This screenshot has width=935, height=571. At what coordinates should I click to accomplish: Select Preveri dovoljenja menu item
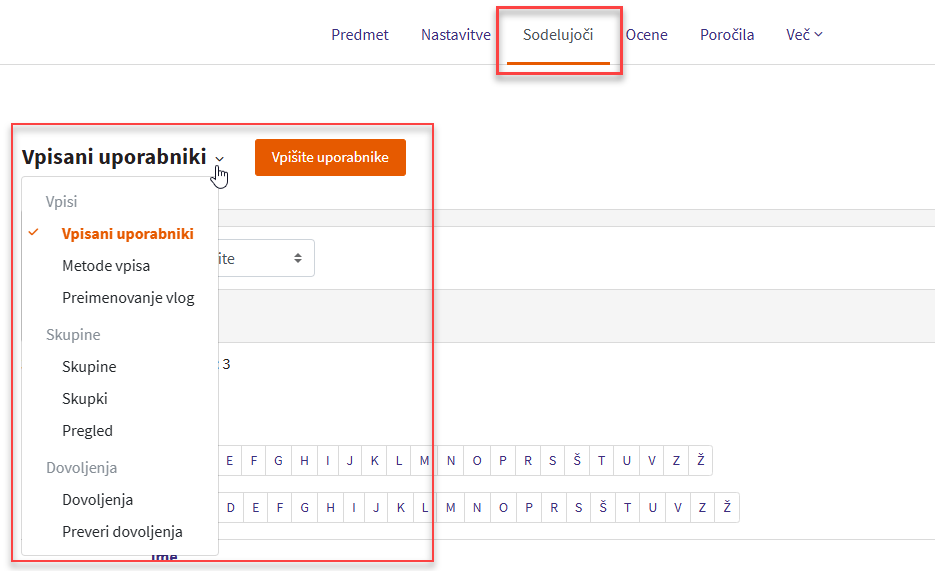tap(122, 532)
